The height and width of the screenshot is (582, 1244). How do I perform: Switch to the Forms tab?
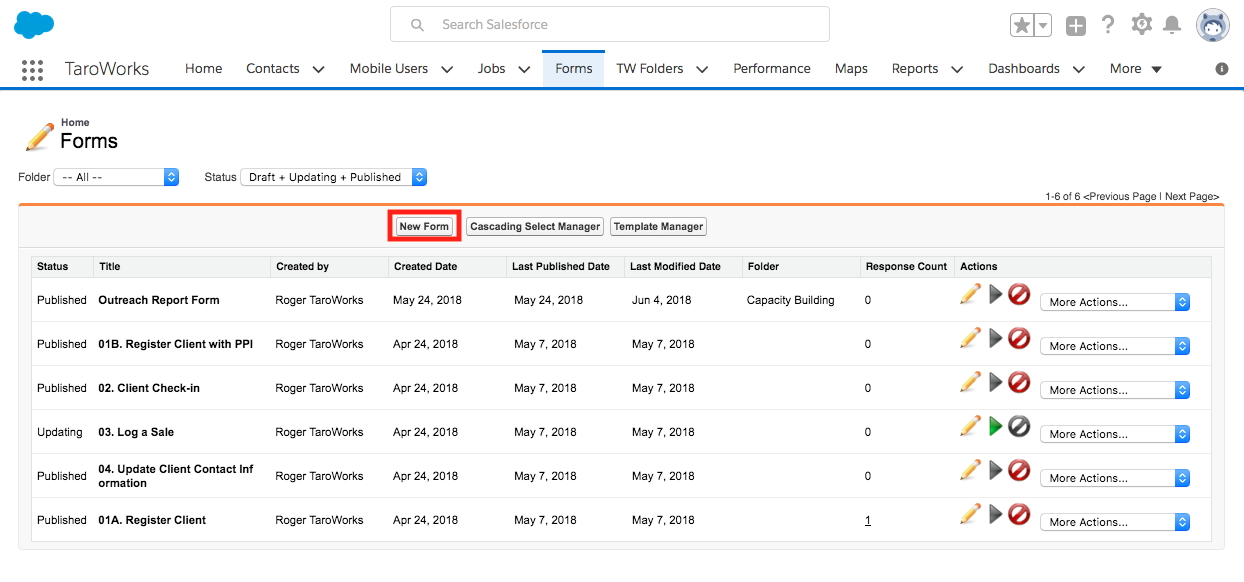[x=574, y=69]
